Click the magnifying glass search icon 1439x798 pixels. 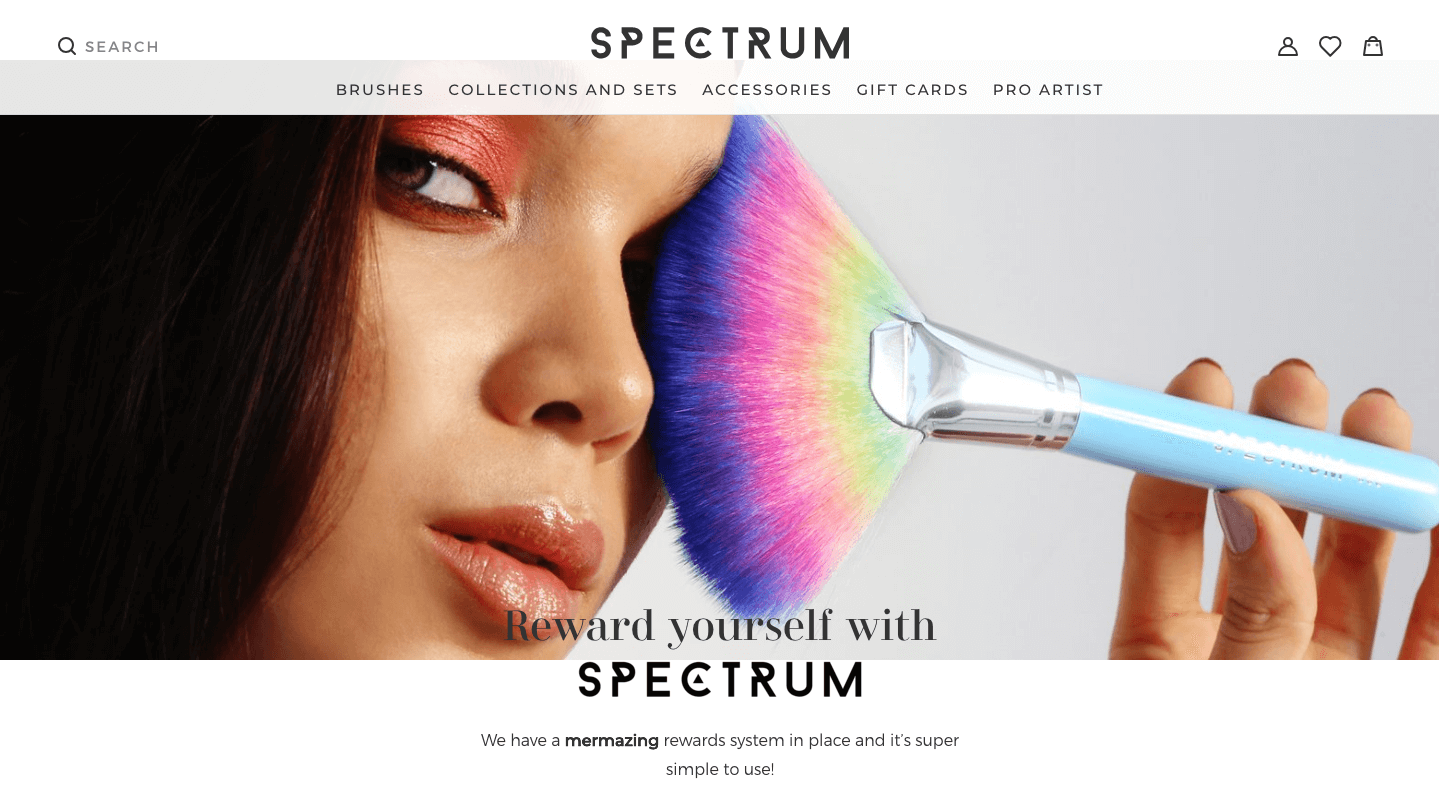(x=67, y=46)
